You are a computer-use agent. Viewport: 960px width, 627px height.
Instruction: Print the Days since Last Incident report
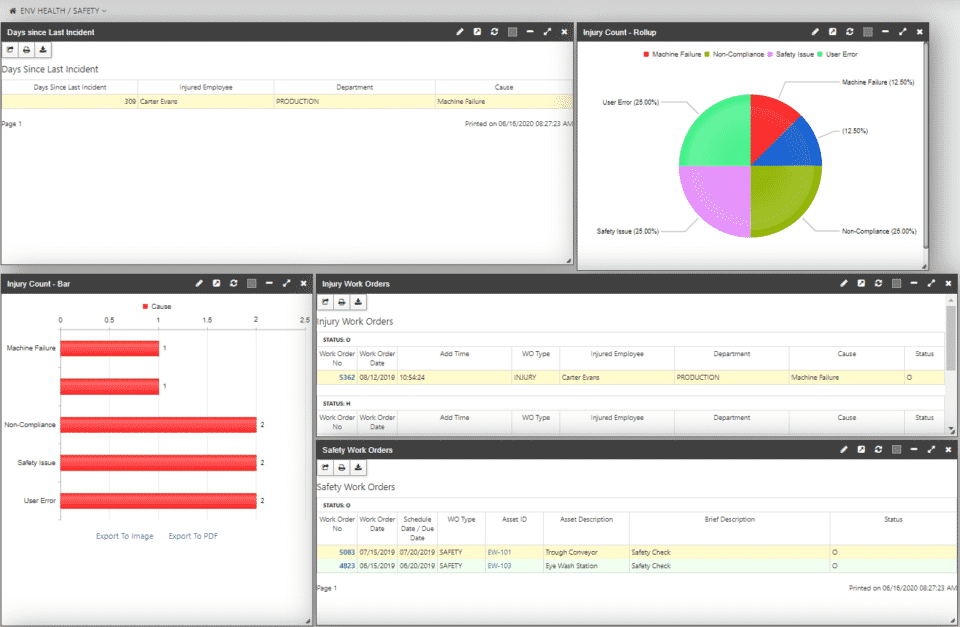coord(27,48)
